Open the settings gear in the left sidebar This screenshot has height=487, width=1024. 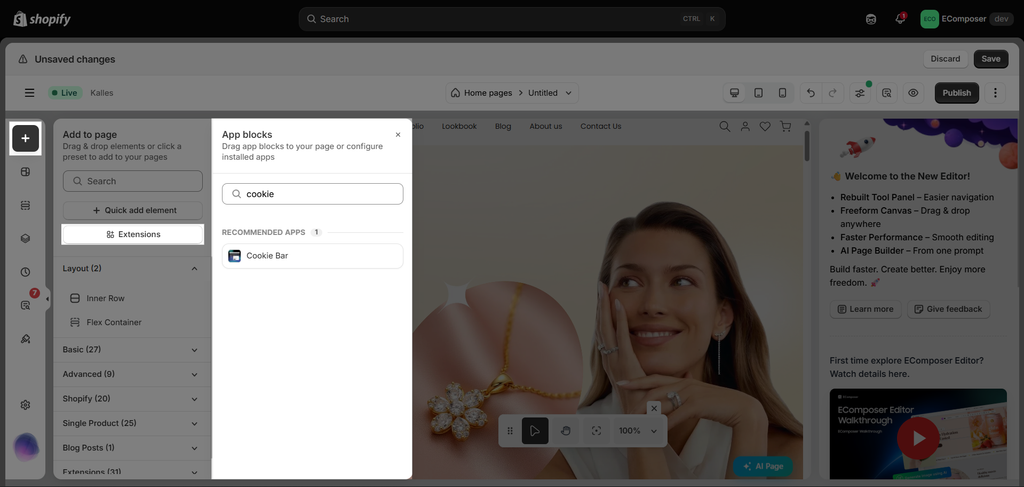(x=25, y=405)
